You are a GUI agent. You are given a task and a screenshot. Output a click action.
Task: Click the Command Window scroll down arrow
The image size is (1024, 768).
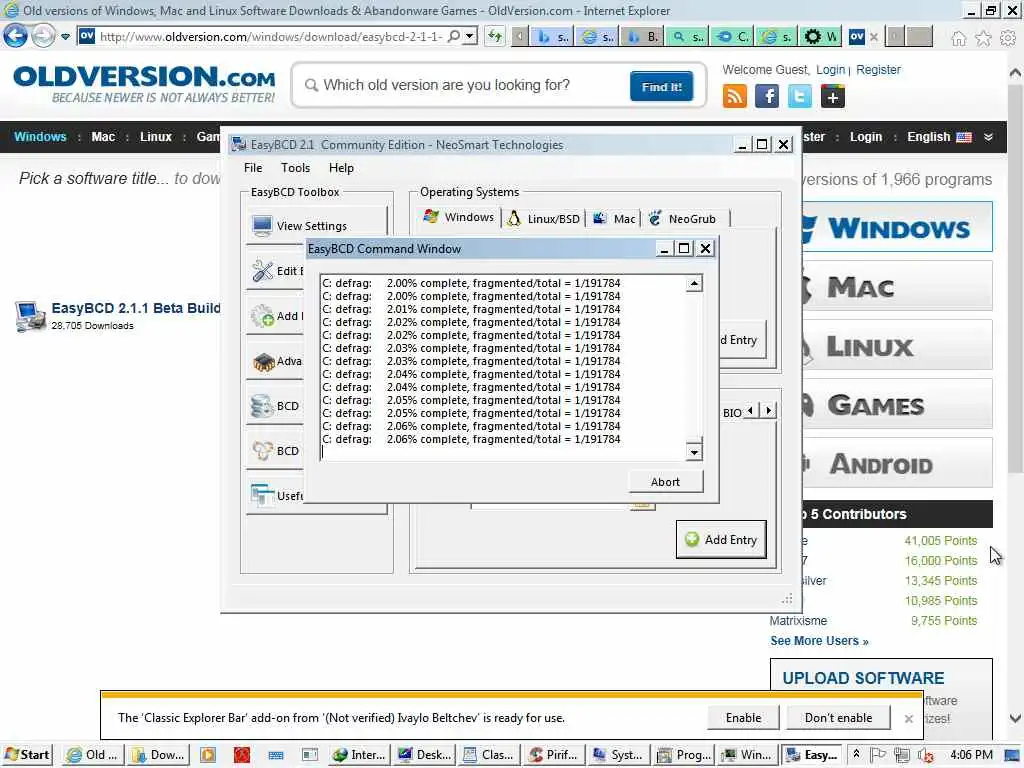(694, 451)
